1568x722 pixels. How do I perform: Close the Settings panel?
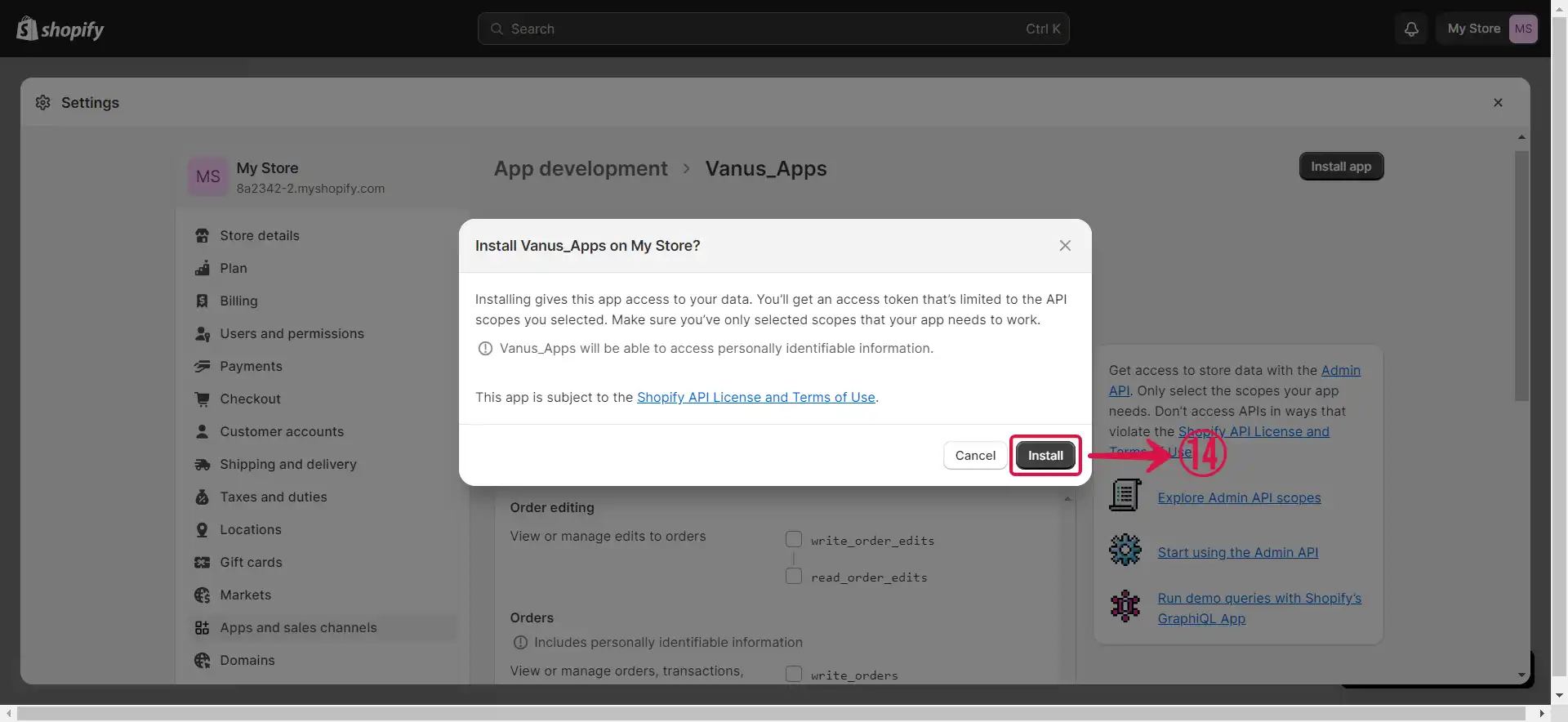point(1498,102)
